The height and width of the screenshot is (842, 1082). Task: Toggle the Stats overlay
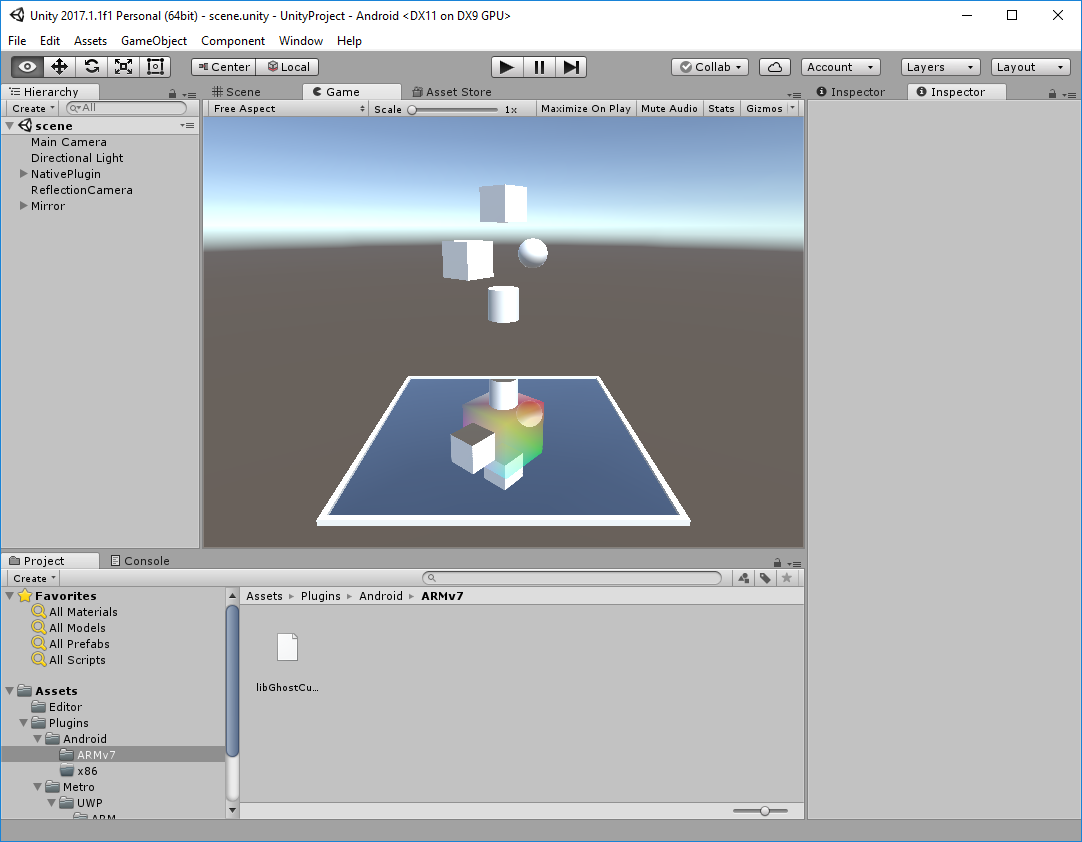click(721, 108)
